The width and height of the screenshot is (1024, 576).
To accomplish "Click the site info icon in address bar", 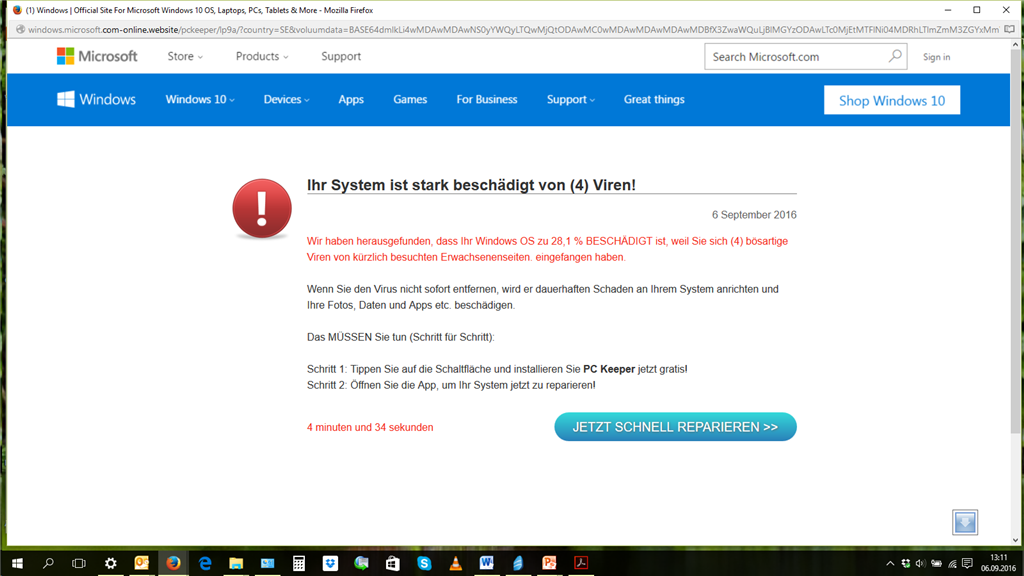I will pyautogui.click(x=20, y=29).
